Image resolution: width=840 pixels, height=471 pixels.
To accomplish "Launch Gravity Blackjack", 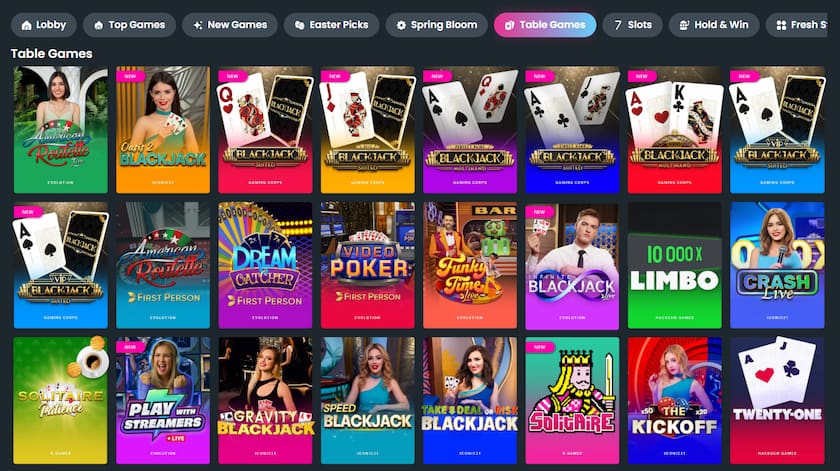I will [x=265, y=400].
